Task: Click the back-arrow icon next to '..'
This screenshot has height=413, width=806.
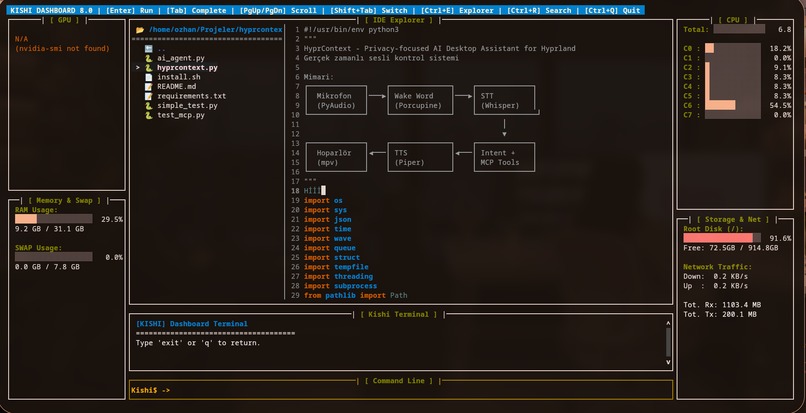Action: tap(149, 49)
